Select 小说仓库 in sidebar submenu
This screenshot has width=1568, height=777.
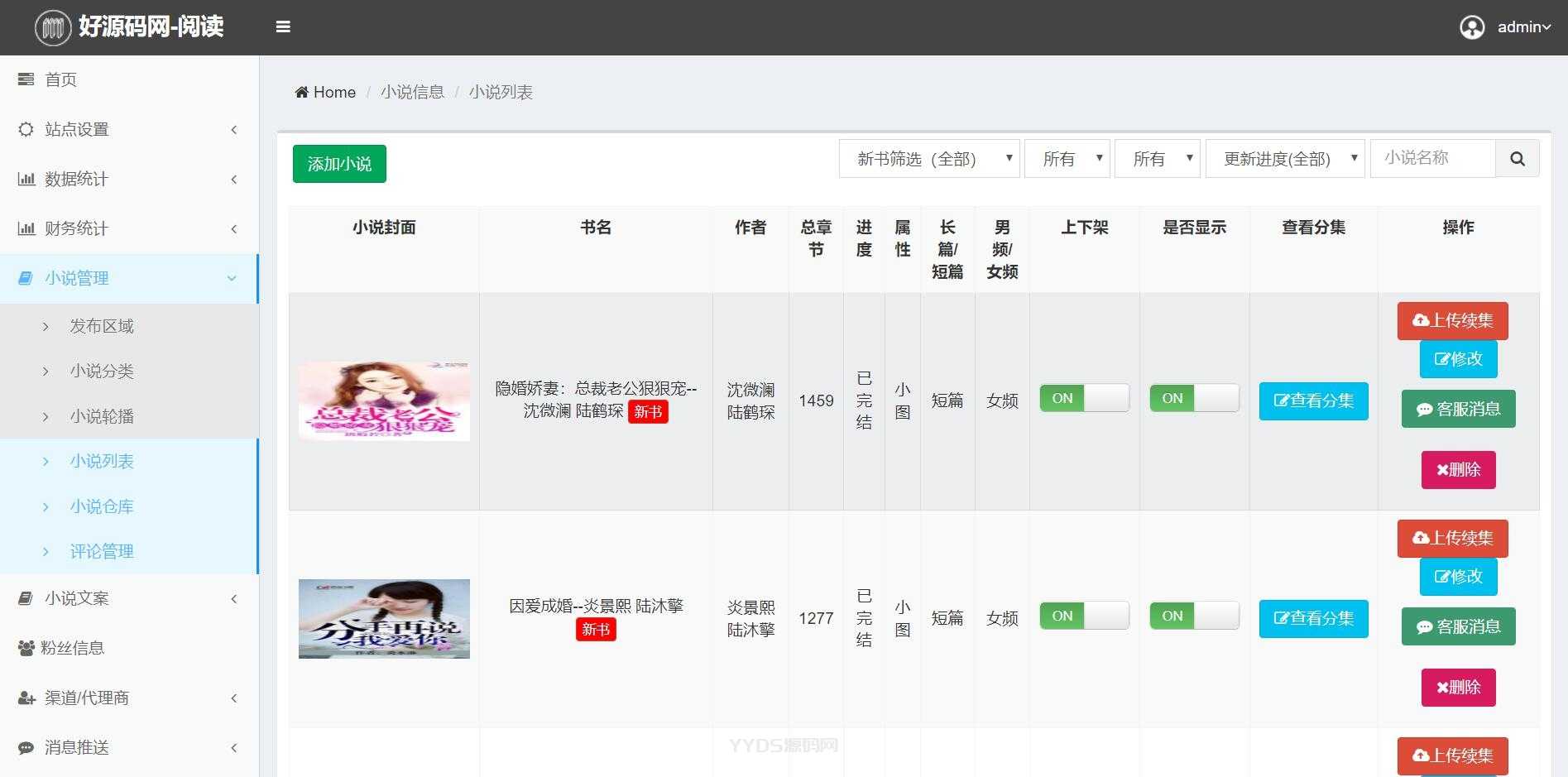[102, 506]
